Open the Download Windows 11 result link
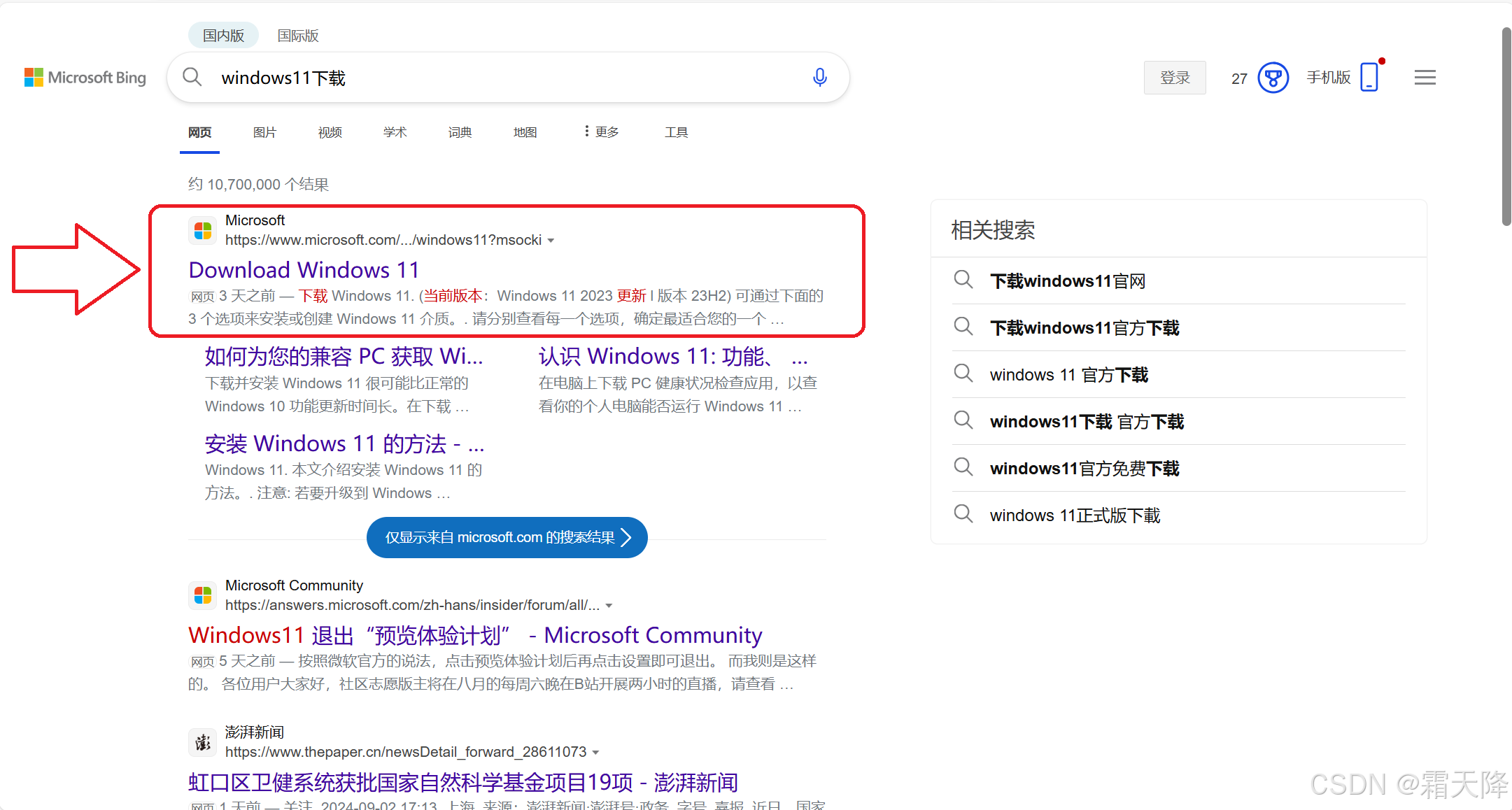Viewport: 1512px width, 810px height. 304,270
